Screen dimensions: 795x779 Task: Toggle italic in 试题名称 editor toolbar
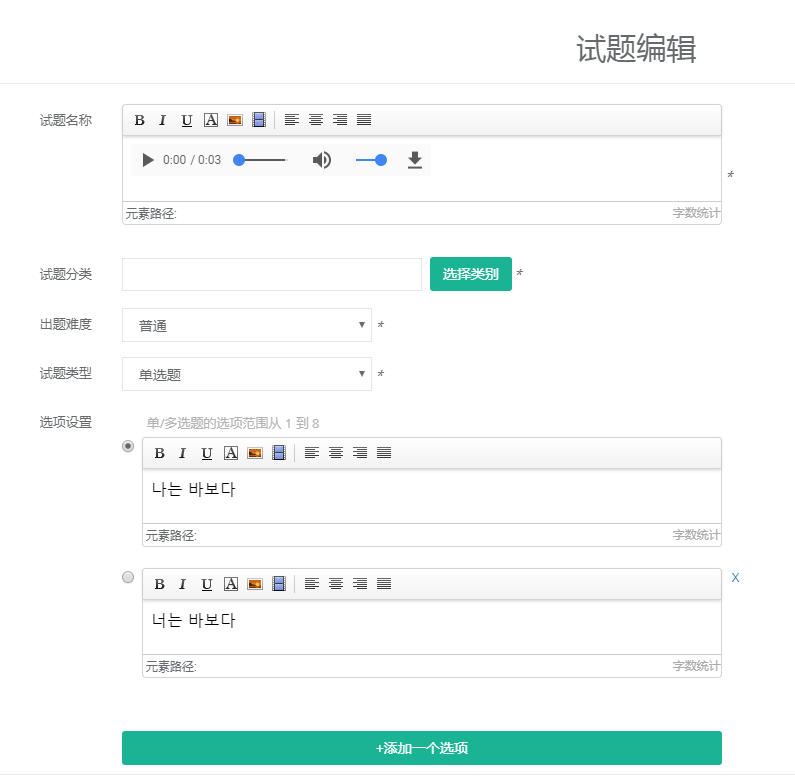(x=162, y=120)
